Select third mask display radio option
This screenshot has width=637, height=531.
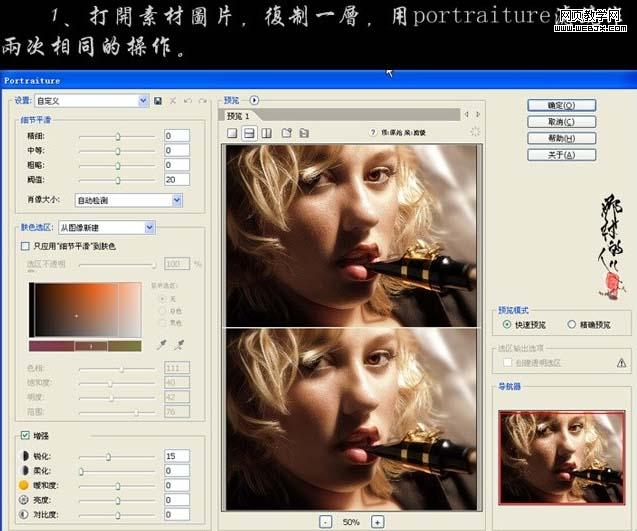click(162, 323)
